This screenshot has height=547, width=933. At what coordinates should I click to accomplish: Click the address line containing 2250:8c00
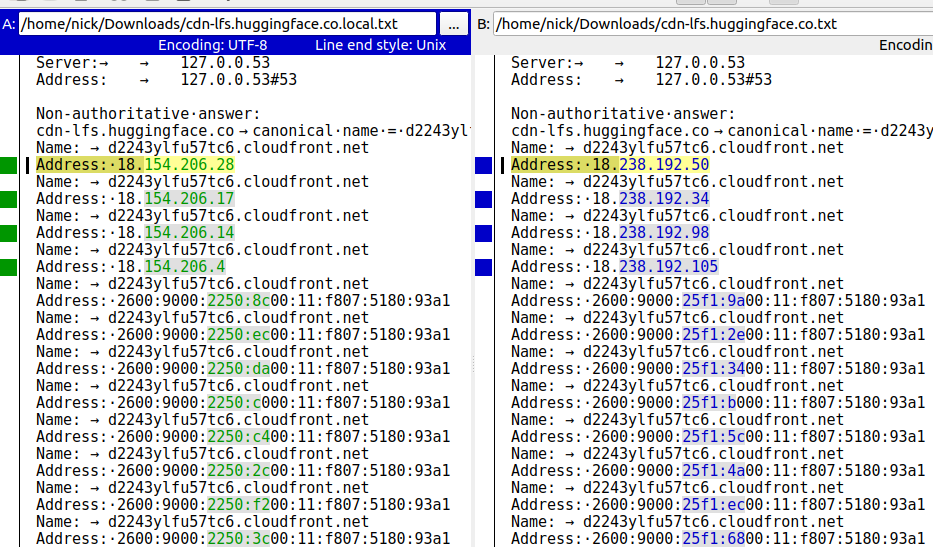click(243, 301)
